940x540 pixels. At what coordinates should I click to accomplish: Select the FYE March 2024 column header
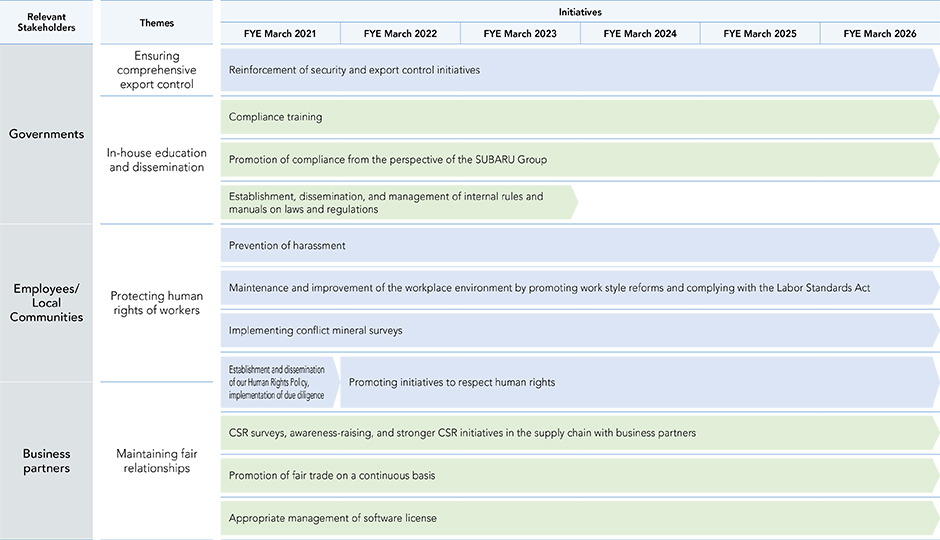click(x=640, y=34)
